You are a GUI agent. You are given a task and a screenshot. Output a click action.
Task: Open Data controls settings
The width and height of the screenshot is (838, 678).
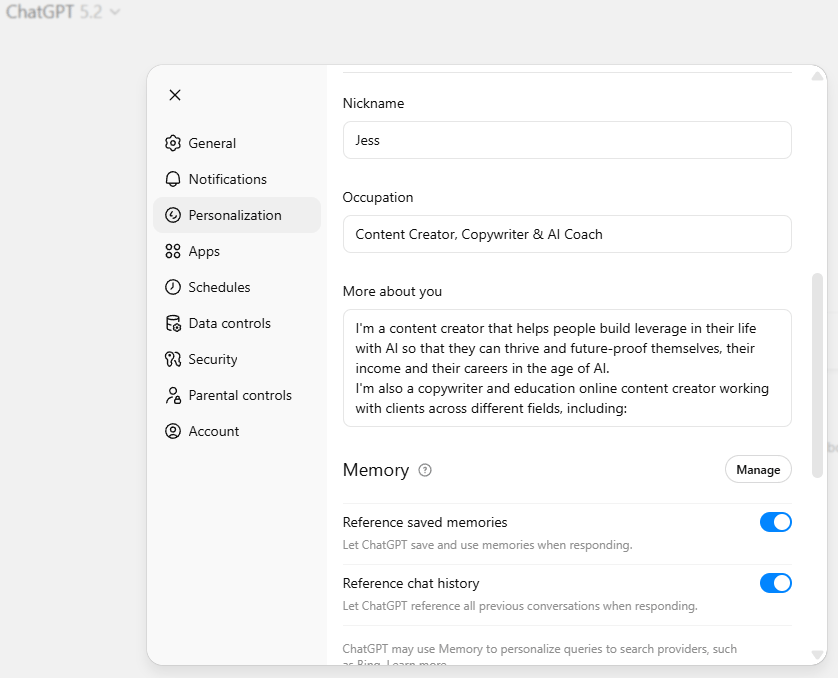pyautogui.click(x=237, y=323)
